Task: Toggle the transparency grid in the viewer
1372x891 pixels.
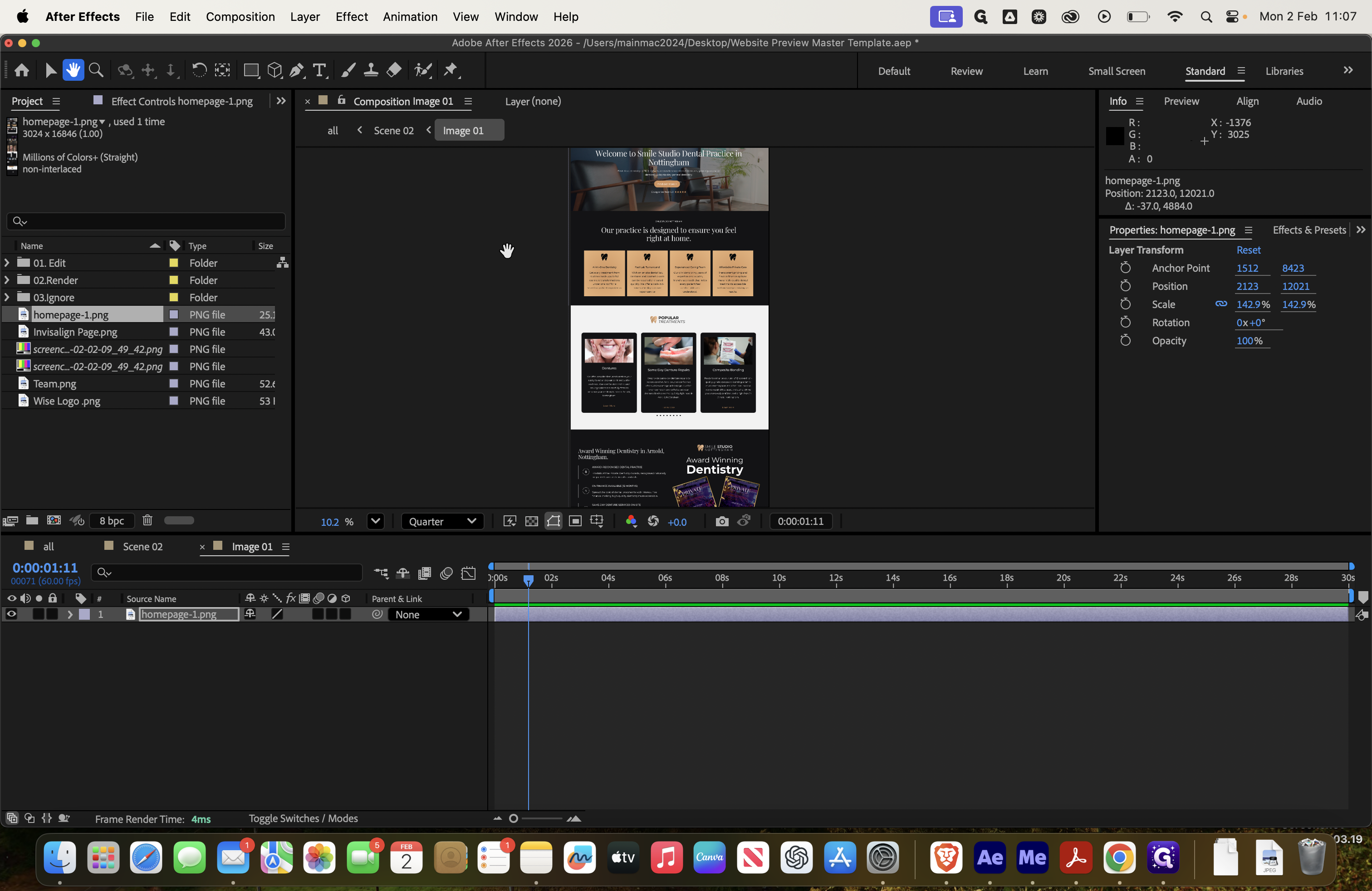Action: [531, 521]
